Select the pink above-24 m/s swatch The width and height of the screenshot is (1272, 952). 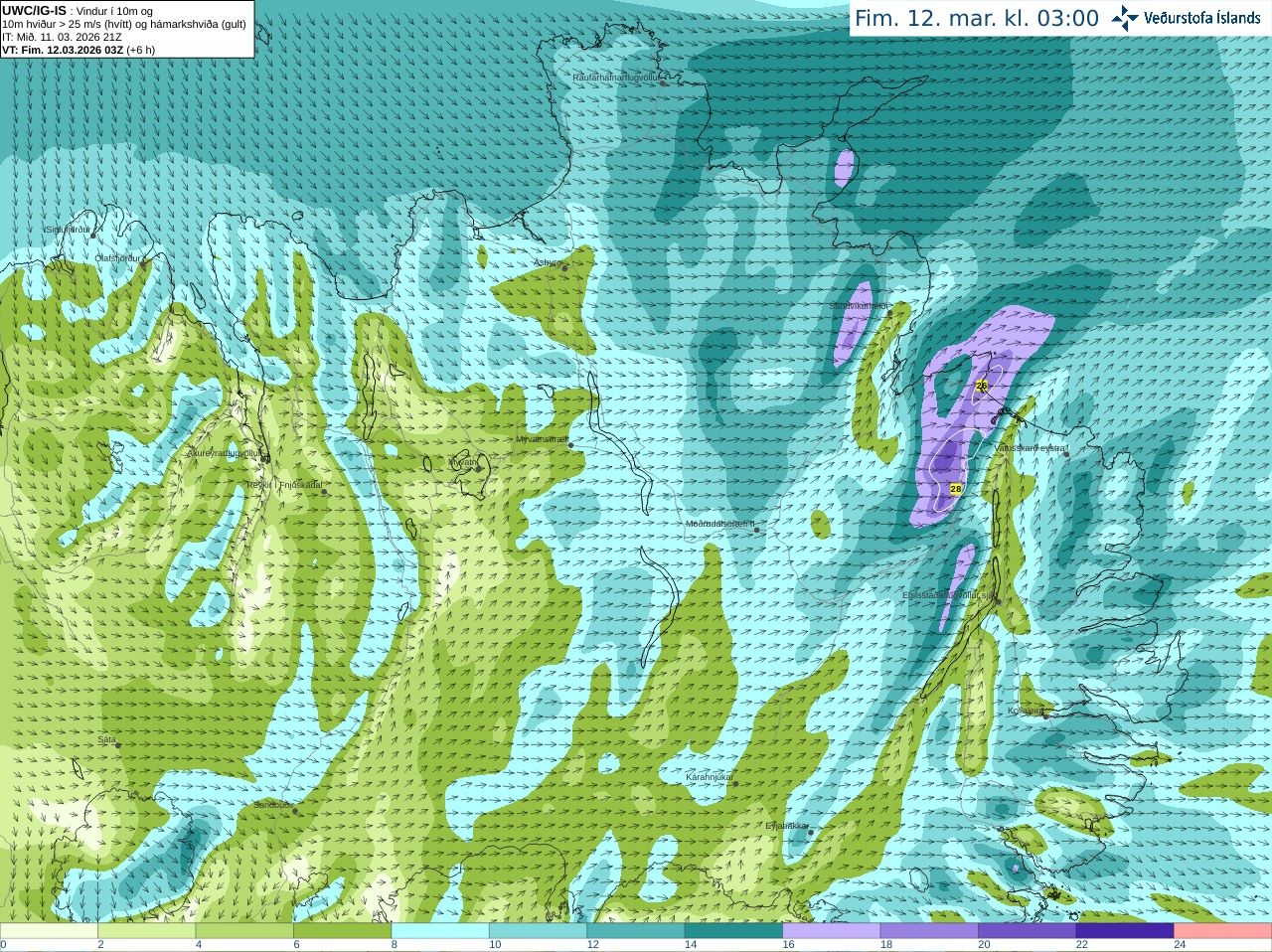(x=1223, y=931)
